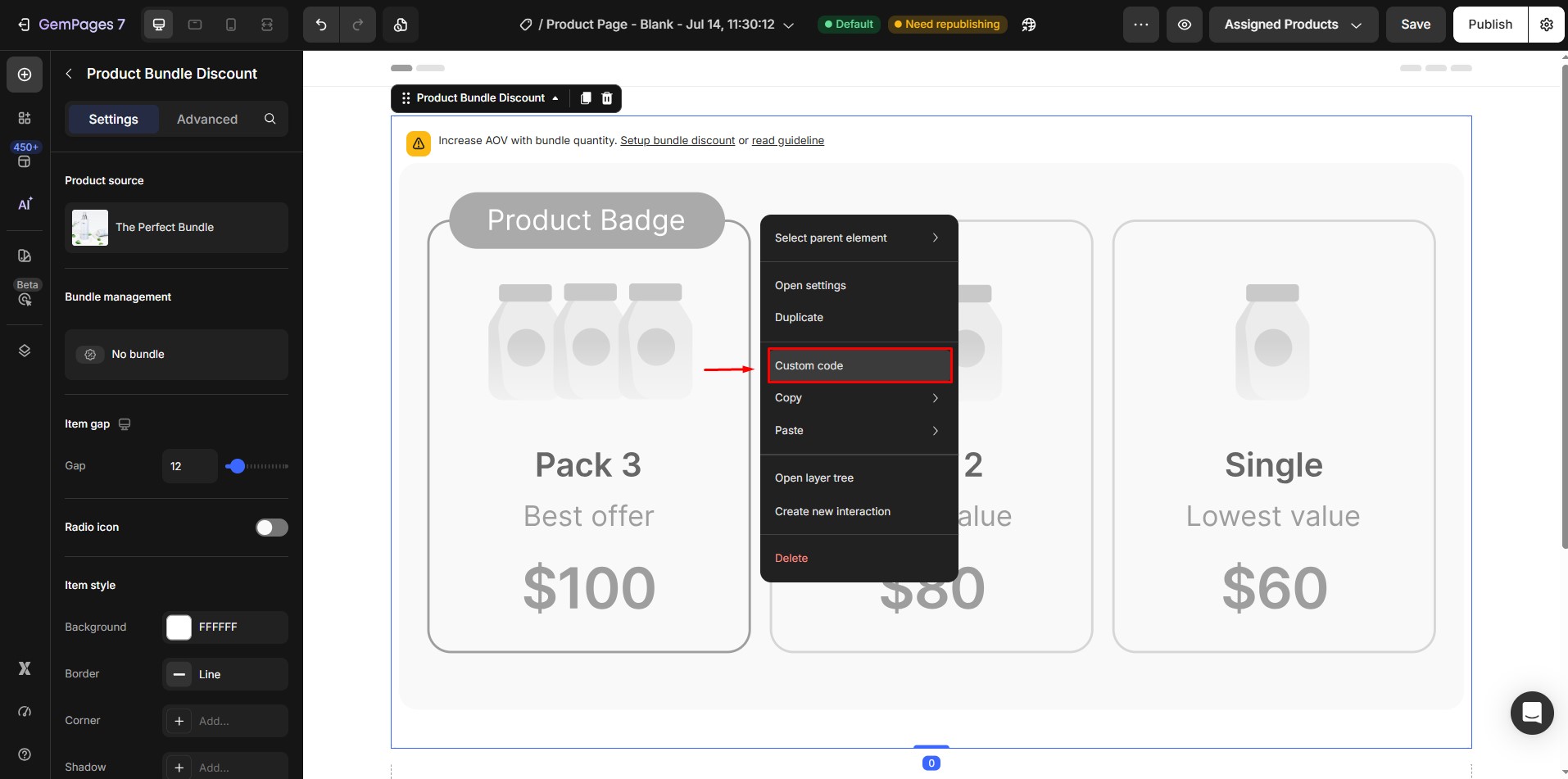Screen dimensions: 1568x779
Task: Open the help question-mark icon
Action: (x=25, y=754)
